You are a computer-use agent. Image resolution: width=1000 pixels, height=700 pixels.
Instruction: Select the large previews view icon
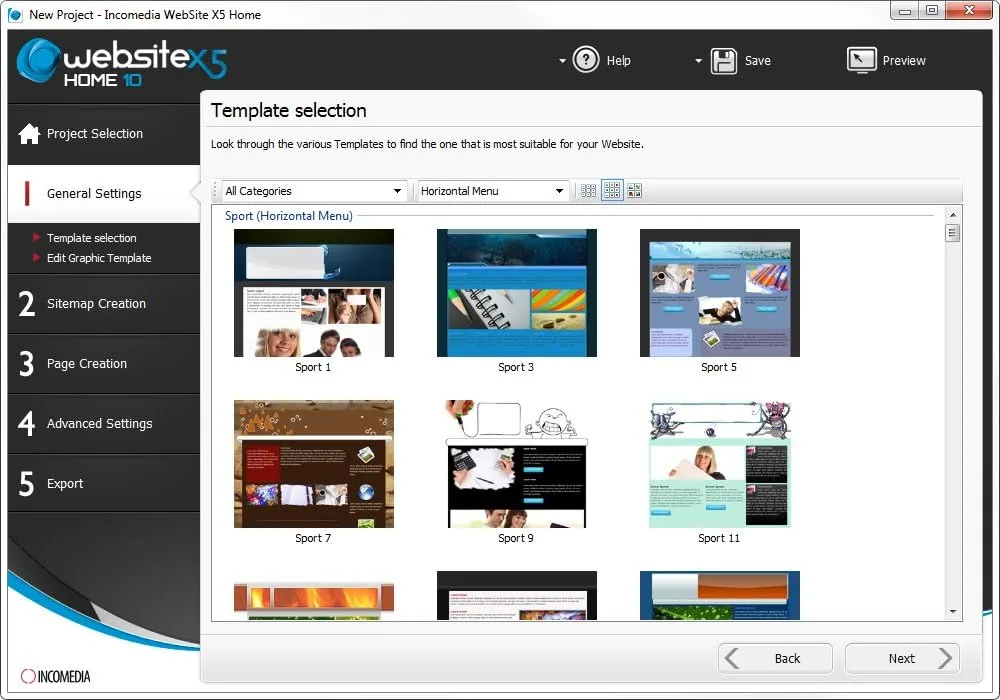pyautogui.click(x=635, y=190)
